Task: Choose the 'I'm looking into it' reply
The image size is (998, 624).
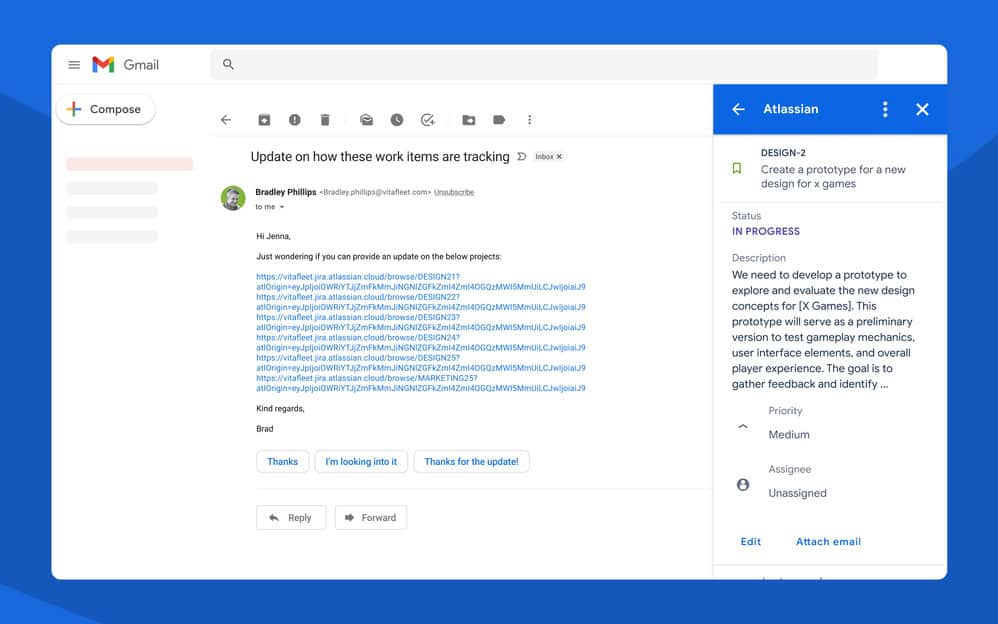Action: [361, 462]
